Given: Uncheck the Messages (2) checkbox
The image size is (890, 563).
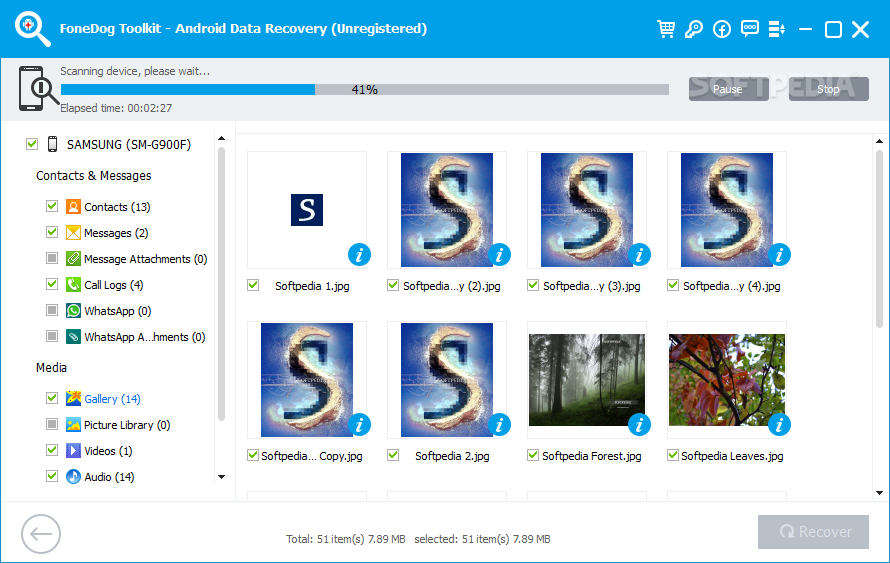Looking at the screenshot, I should (52, 232).
